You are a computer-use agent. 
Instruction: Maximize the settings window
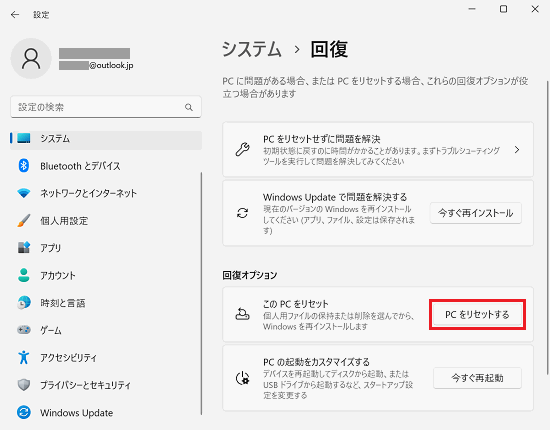pos(503,9)
